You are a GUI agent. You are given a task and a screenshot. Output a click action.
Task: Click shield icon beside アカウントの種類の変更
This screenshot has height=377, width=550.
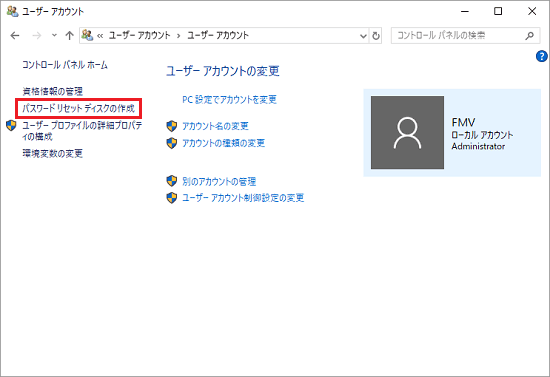[x=172, y=143]
